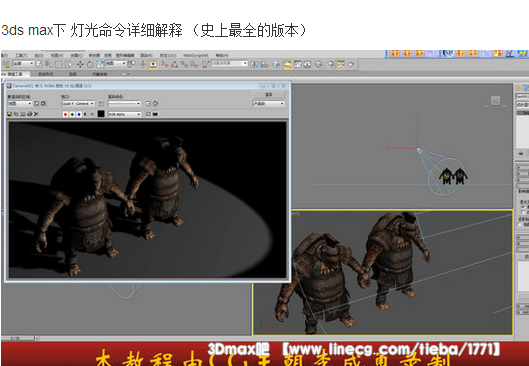
Task: Open the Curve Editor
Action: point(298,64)
